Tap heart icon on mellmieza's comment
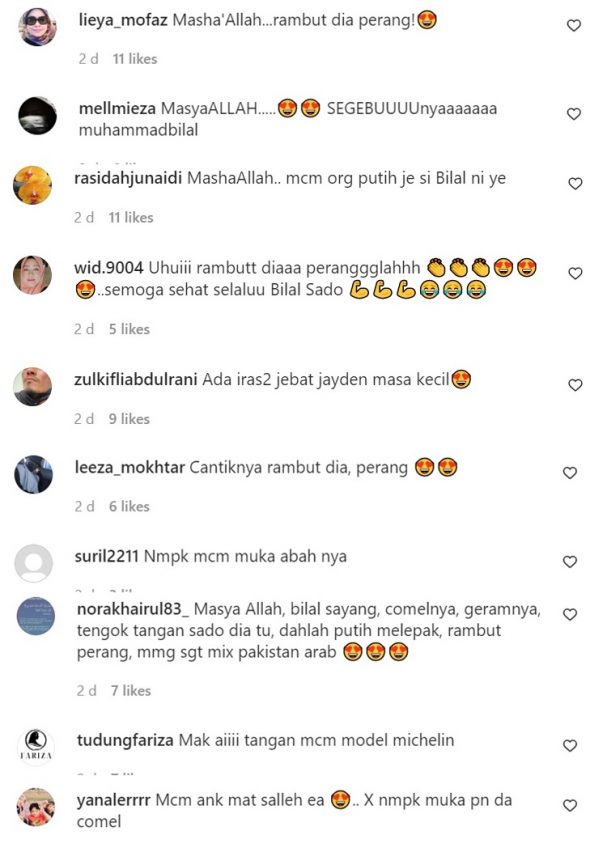This screenshot has width=590, height=848. coord(573,114)
